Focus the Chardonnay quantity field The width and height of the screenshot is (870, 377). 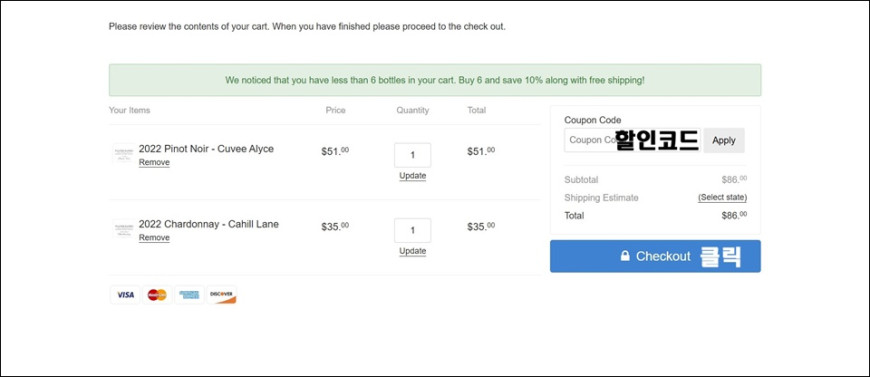[412, 230]
